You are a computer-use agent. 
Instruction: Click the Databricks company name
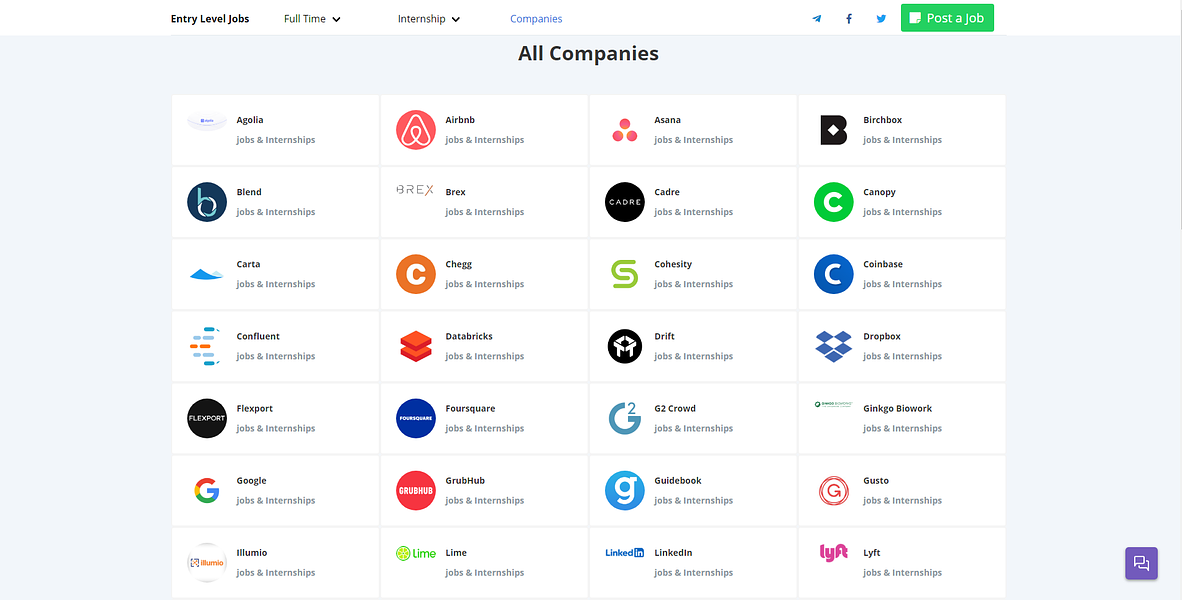[x=469, y=336]
